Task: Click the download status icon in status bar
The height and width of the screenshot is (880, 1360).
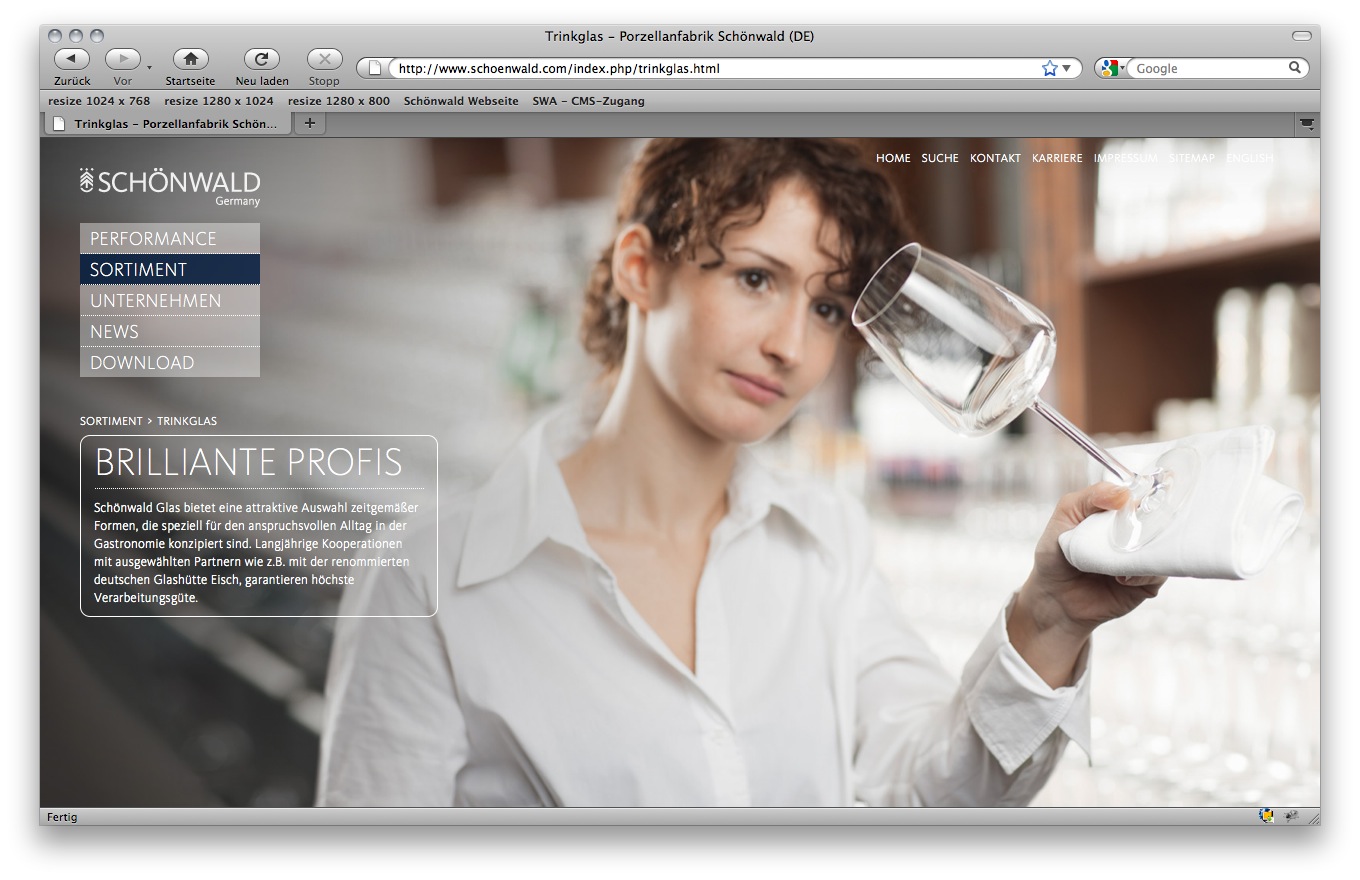Action: pyautogui.click(x=1266, y=816)
